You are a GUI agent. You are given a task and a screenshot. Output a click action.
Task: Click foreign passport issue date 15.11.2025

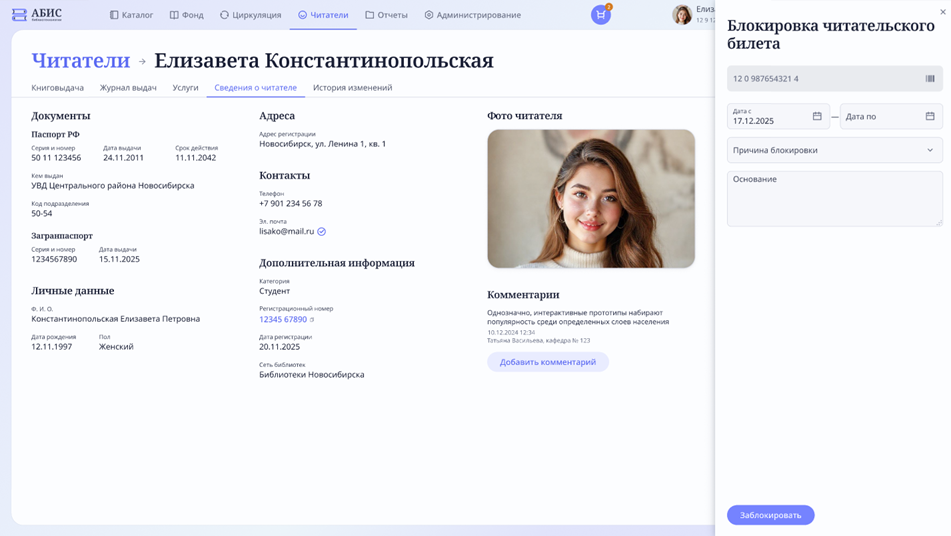coord(119,259)
